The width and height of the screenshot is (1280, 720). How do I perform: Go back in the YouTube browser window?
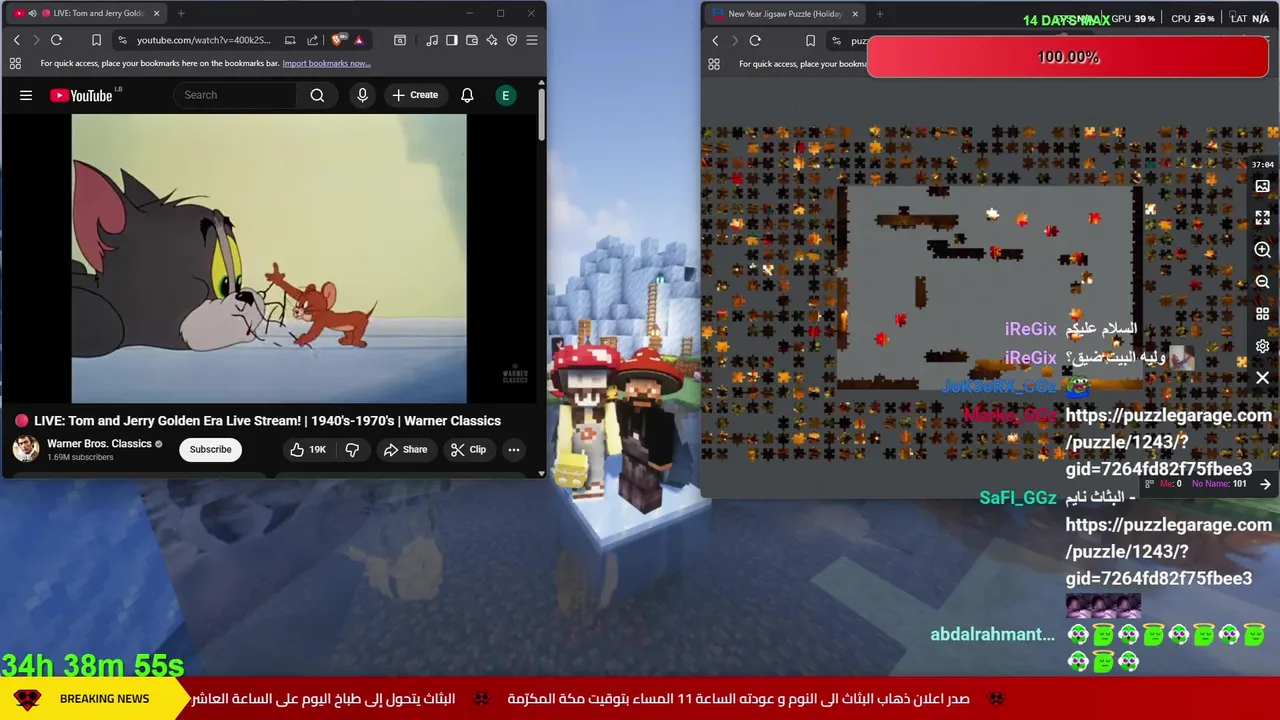16,40
